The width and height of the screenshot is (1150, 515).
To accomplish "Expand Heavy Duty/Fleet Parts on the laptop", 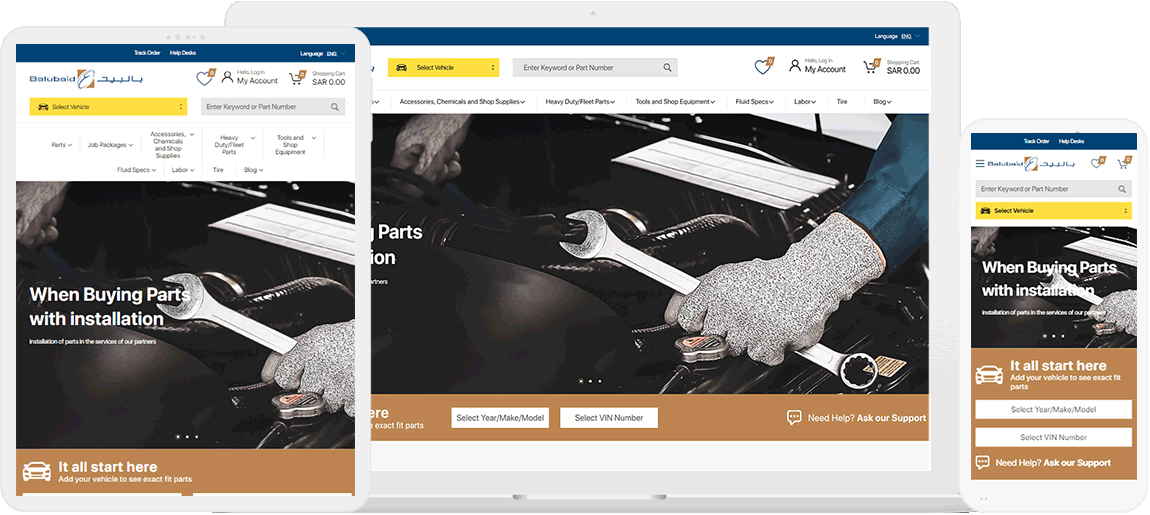I will tap(580, 102).
